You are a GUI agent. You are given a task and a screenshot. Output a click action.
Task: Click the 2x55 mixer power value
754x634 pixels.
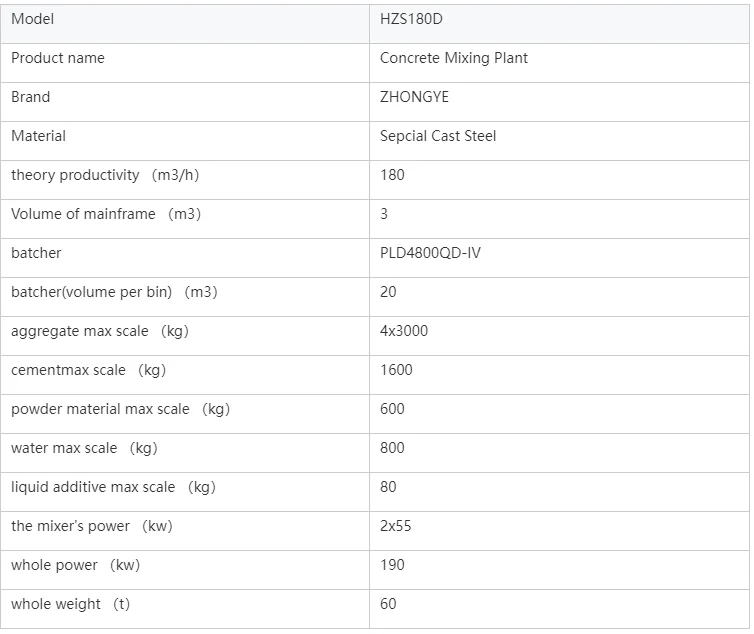[396, 526]
